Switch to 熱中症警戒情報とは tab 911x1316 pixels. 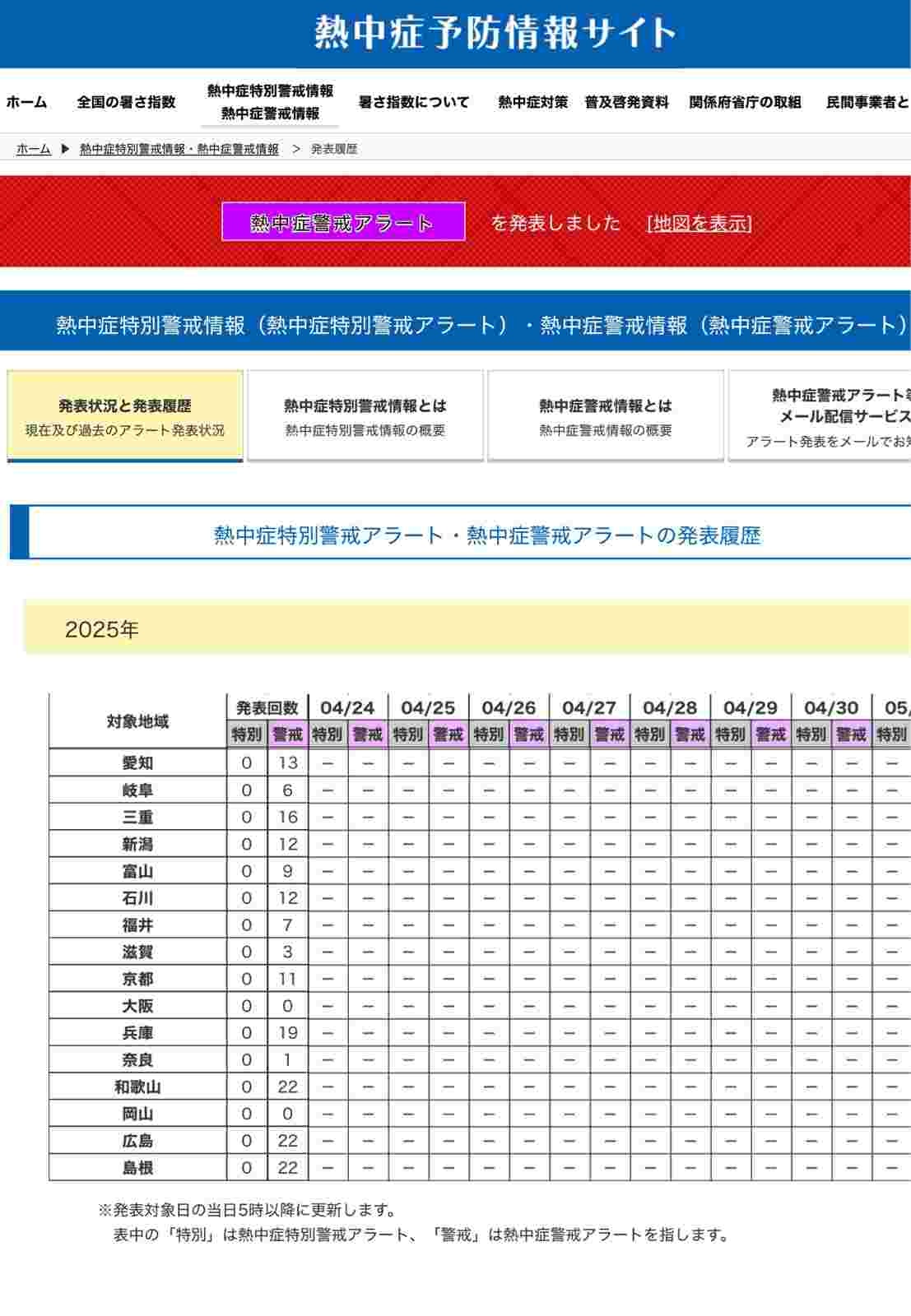[x=606, y=416]
